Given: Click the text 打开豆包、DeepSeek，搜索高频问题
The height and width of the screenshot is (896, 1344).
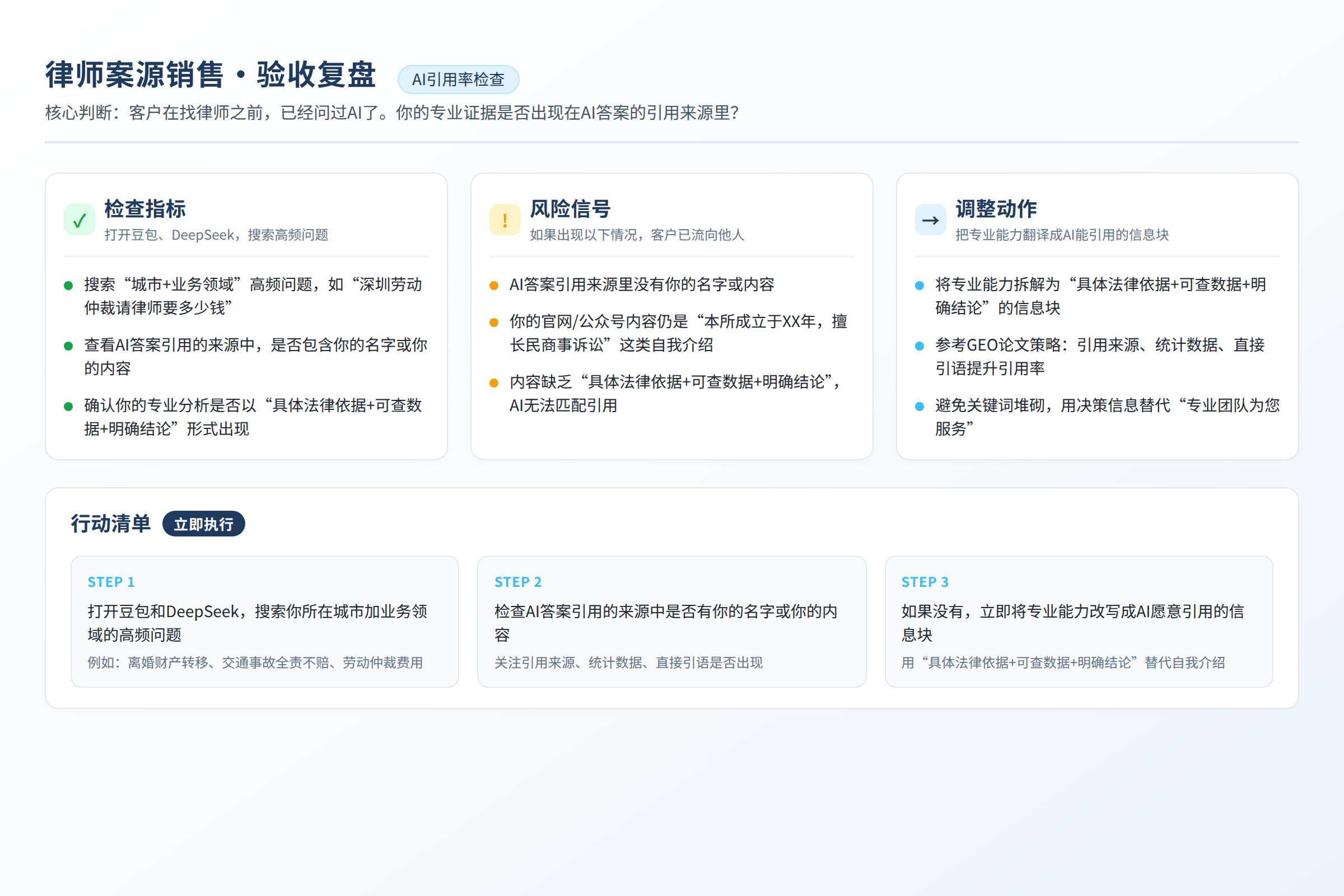Looking at the screenshot, I should coord(217,235).
